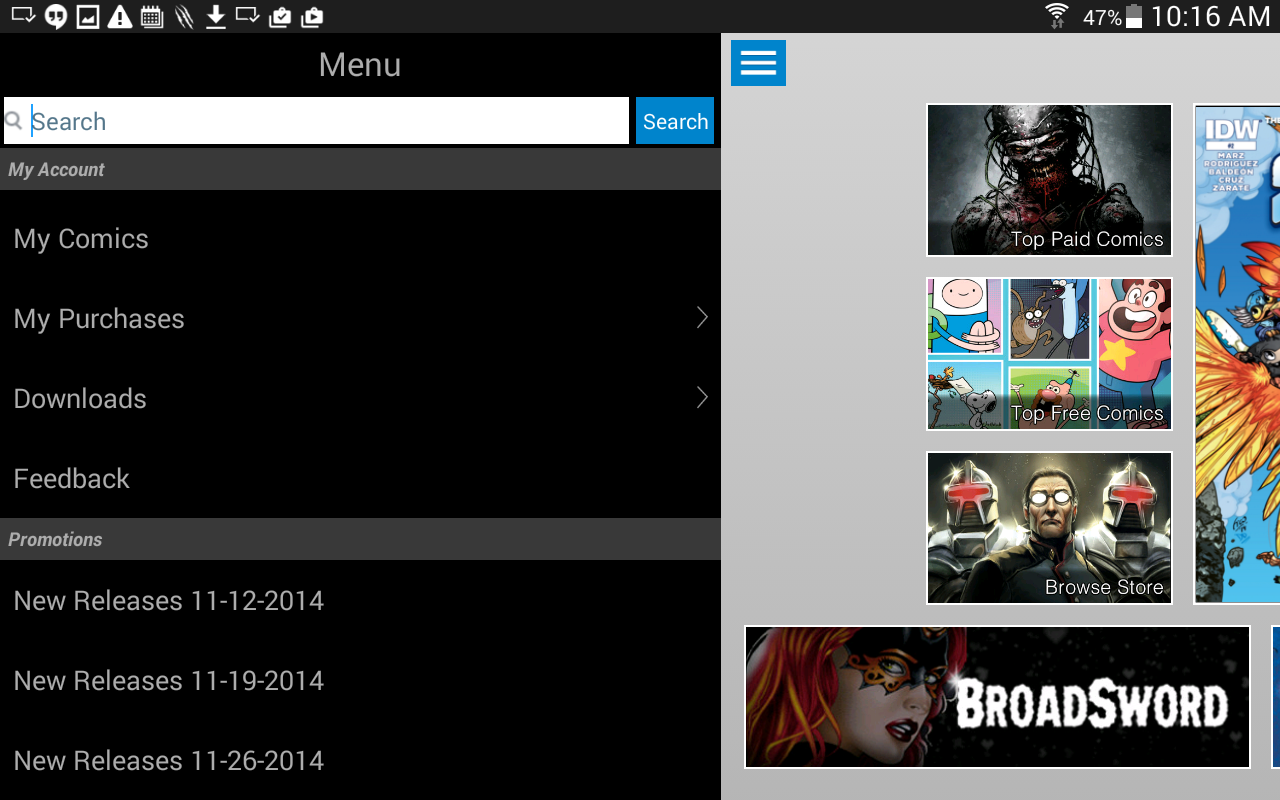The image size is (1280, 800).
Task: Tap the download arrow notification icon
Action: coord(216,17)
